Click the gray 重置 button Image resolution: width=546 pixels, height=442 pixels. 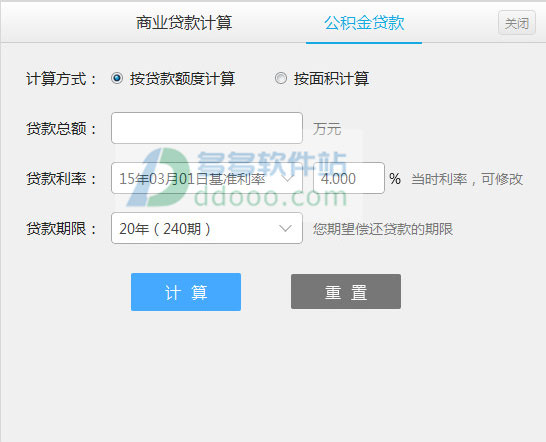pyautogui.click(x=346, y=292)
